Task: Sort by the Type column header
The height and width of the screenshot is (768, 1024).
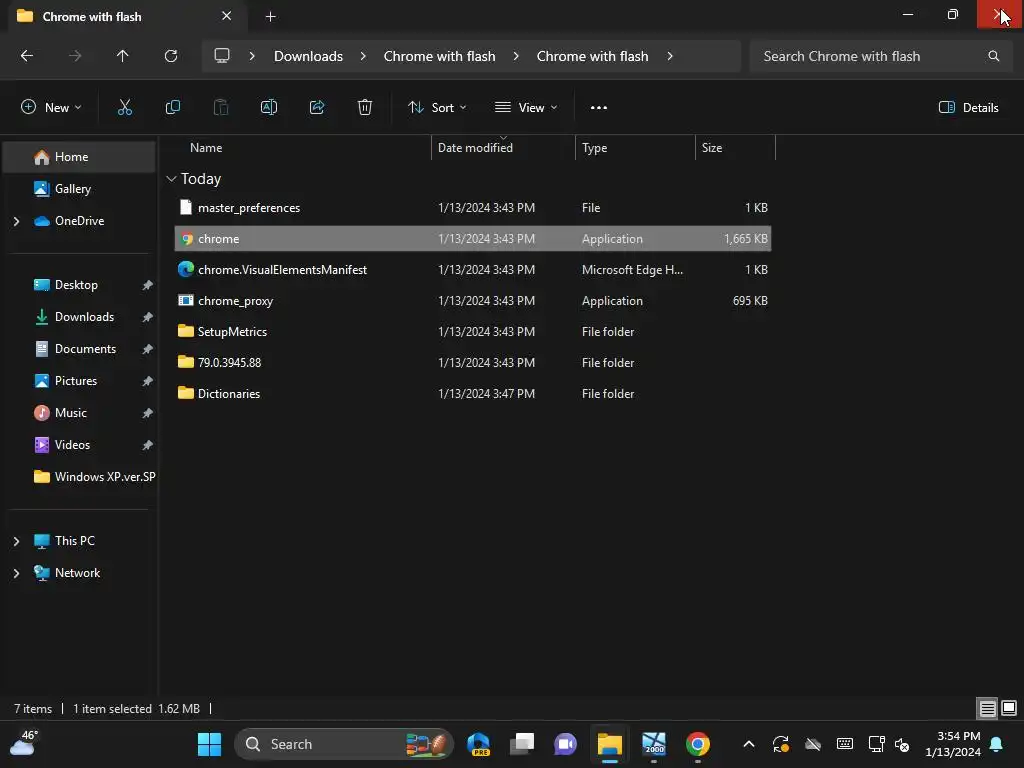Action: (x=594, y=148)
